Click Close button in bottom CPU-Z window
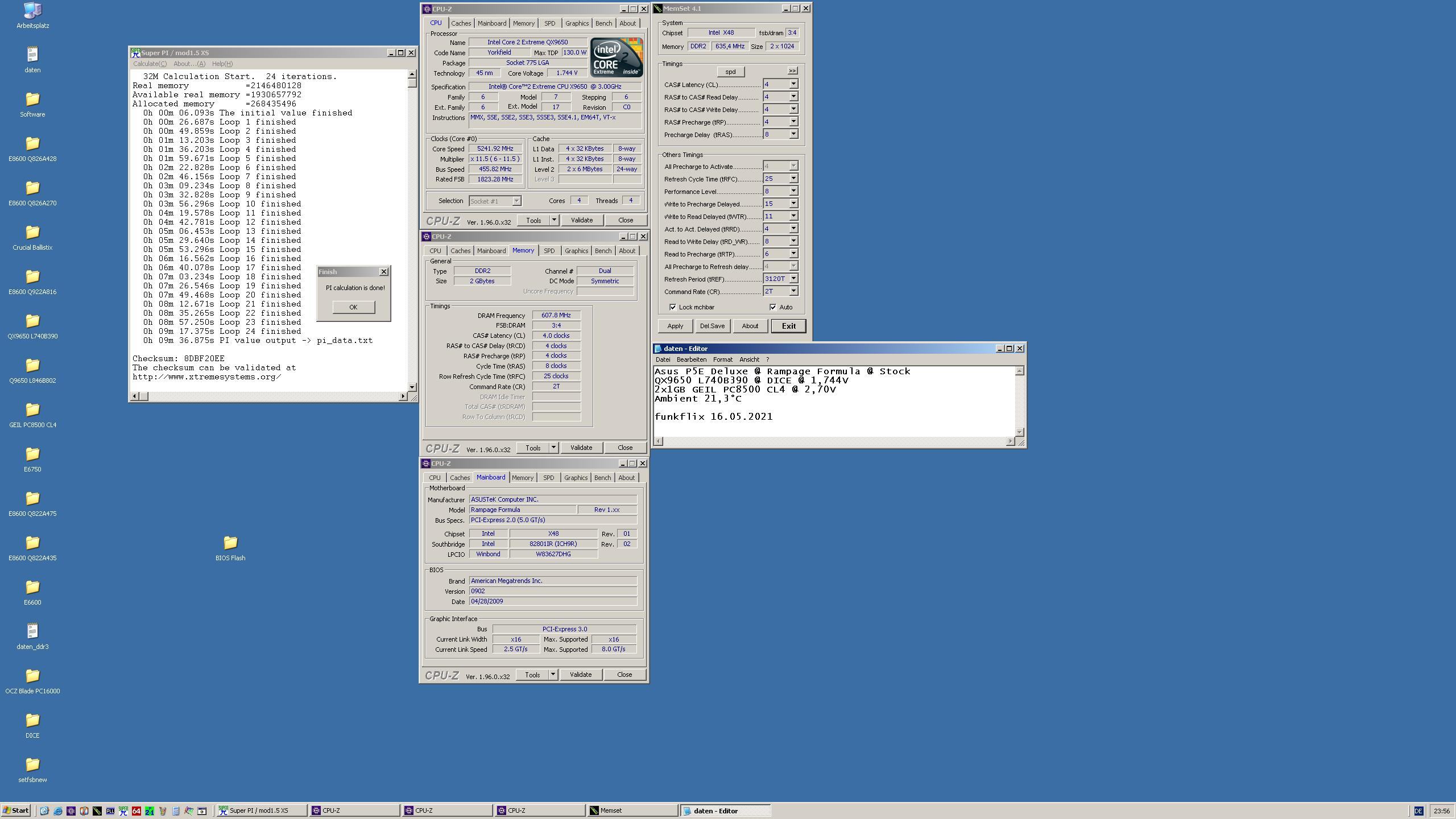 (x=624, y=675)
